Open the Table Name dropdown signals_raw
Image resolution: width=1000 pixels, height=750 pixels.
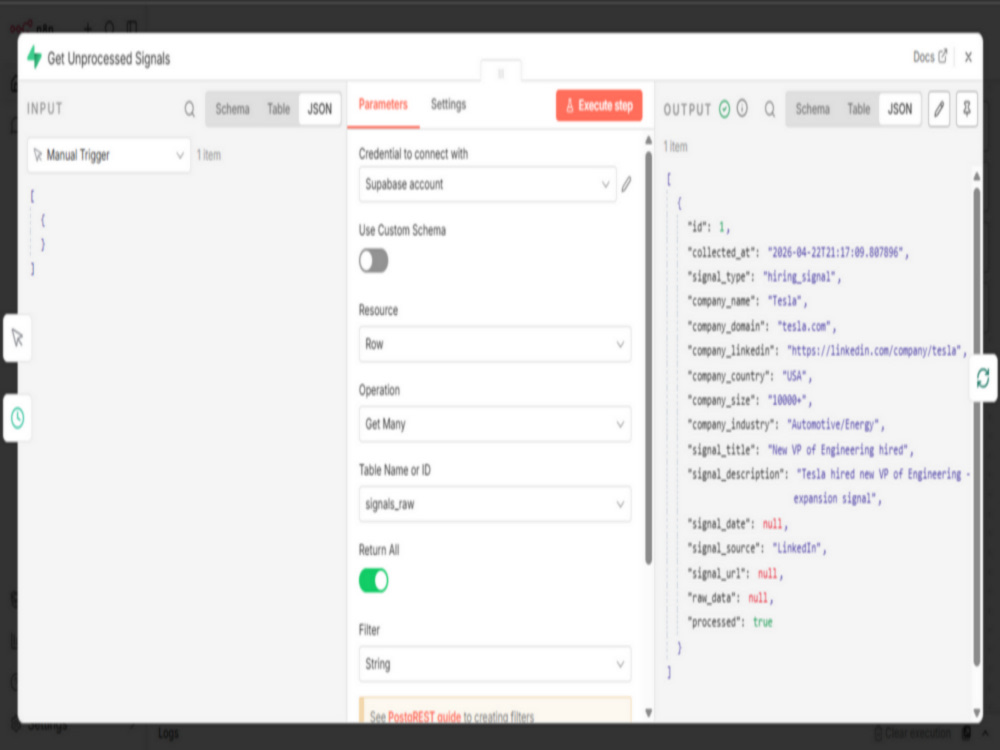point(495,504)
